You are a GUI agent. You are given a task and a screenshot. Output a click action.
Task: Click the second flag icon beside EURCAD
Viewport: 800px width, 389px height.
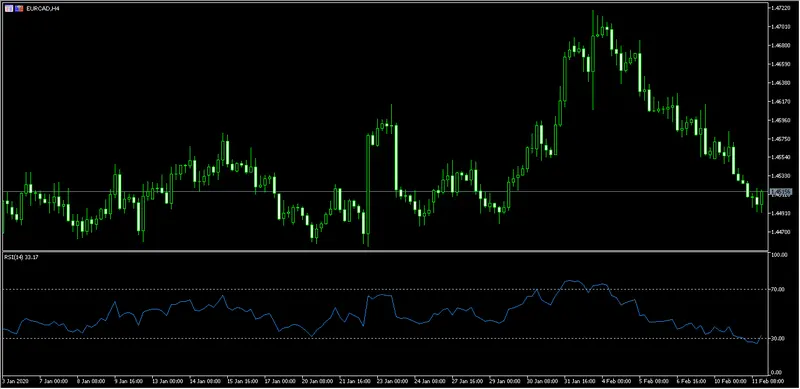(x=19, y=8)
